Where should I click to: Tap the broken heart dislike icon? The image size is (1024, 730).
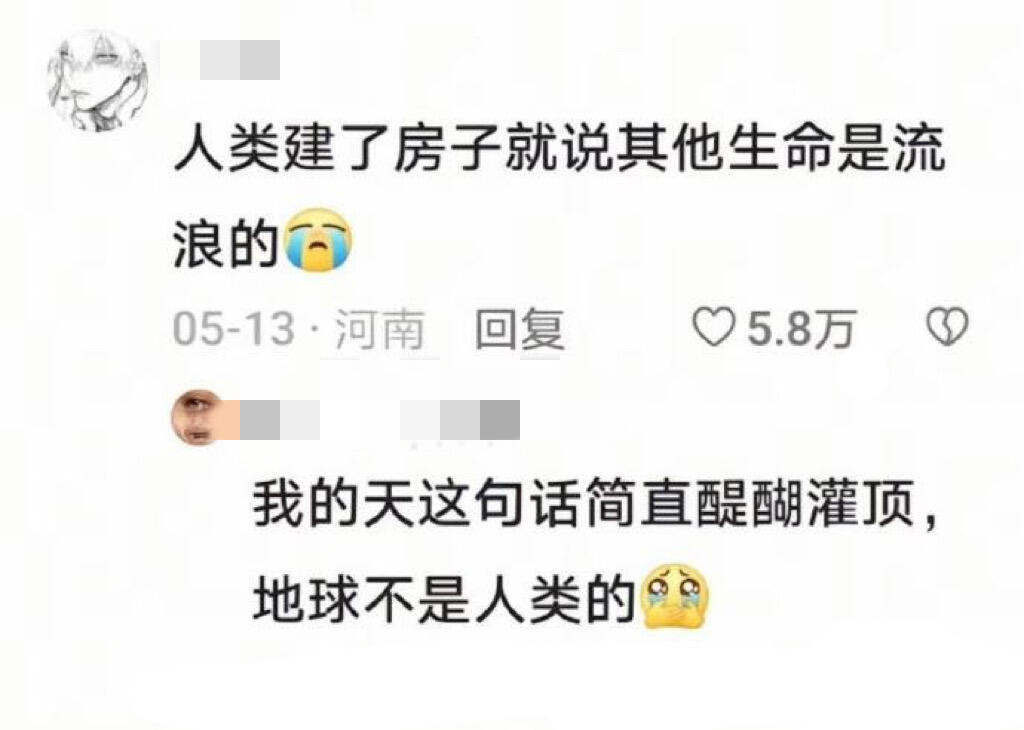[x=948, y=327]
